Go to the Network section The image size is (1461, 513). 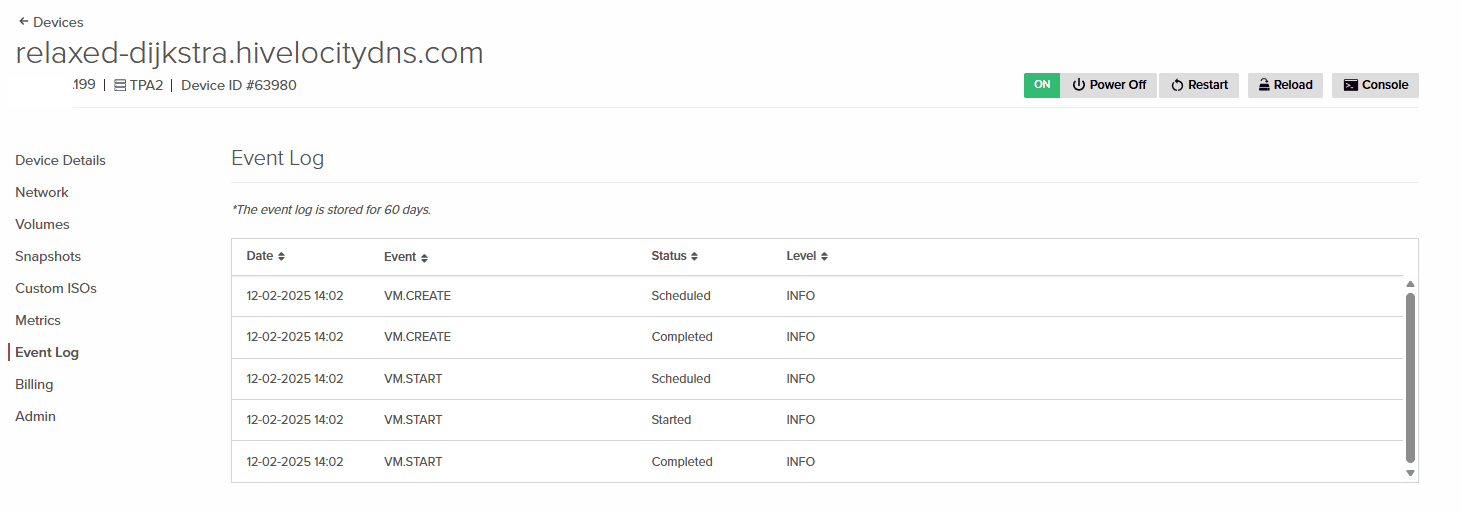[x=42, y=192]
